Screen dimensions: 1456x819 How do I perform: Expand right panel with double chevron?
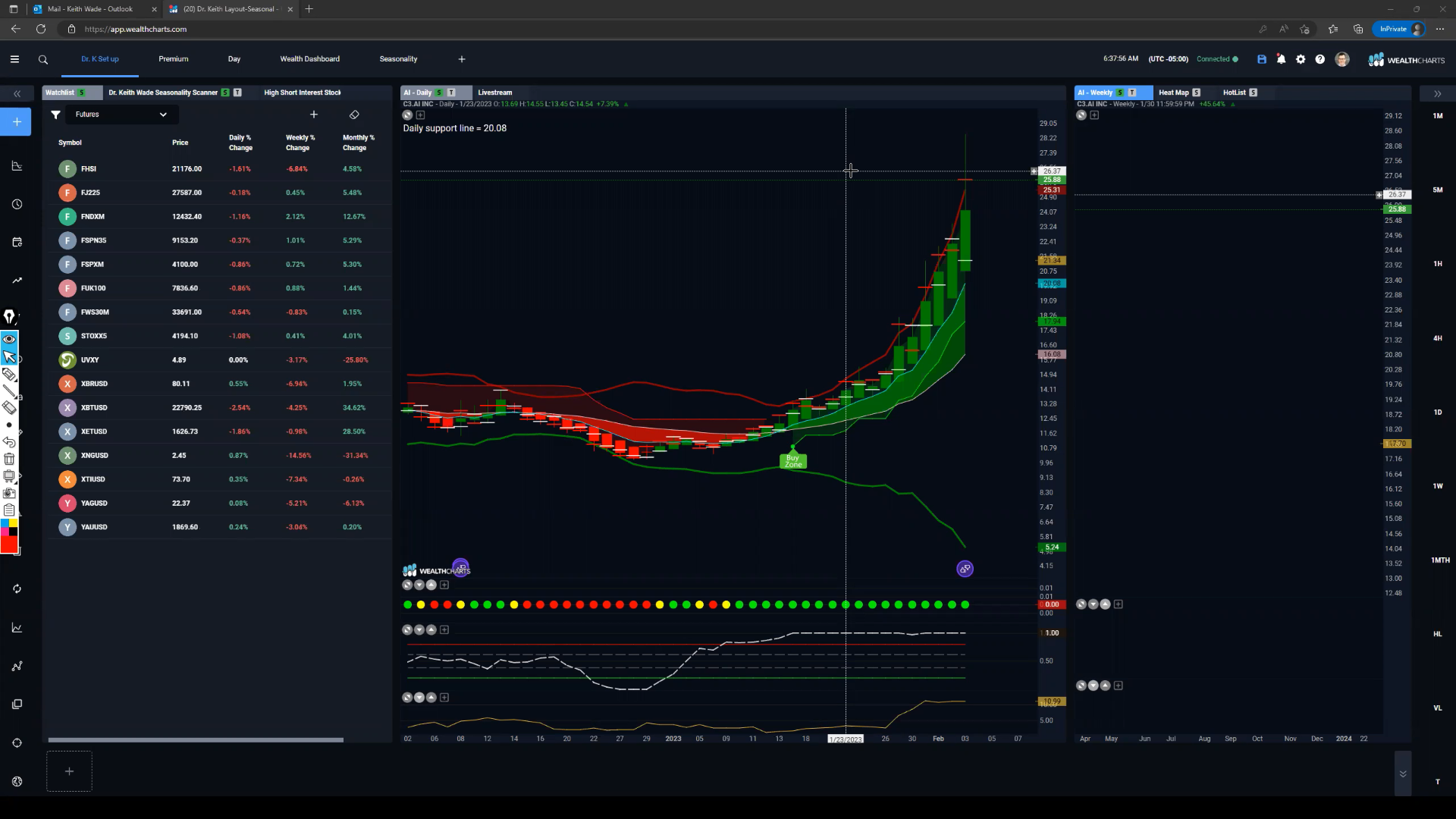point(1438,94)
